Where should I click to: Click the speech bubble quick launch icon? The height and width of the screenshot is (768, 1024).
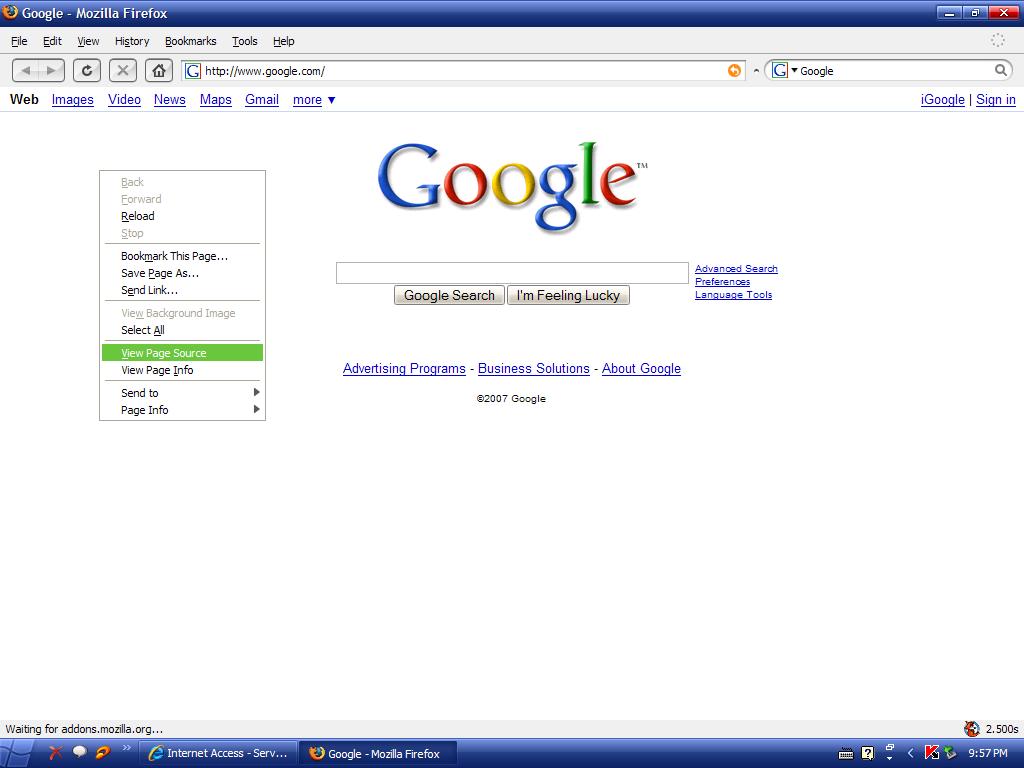80,752
